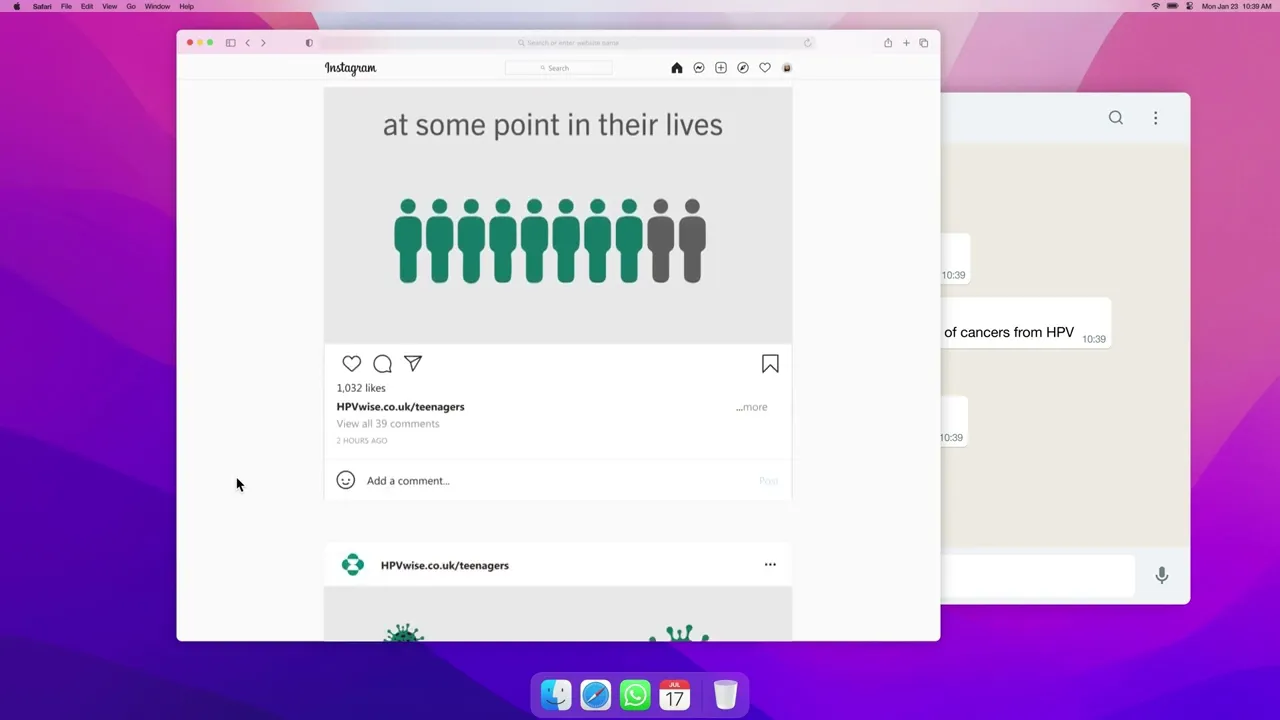Open emoji picker in comment box
The width and height of the screenshot is (1280, 720).
[346, 480]
